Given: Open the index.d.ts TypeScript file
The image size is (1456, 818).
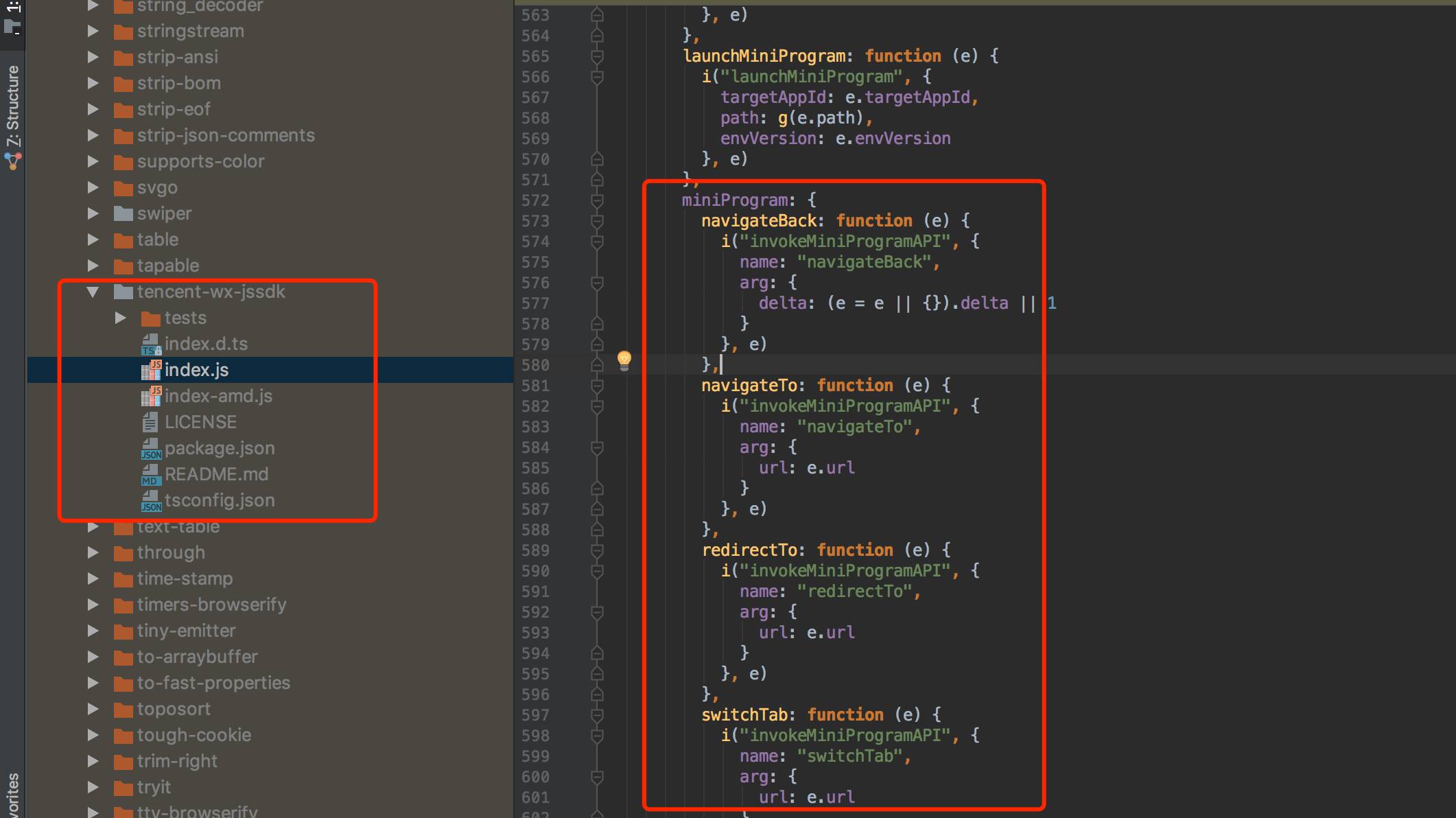Looking at the screenshot, I should pos(205,344).
